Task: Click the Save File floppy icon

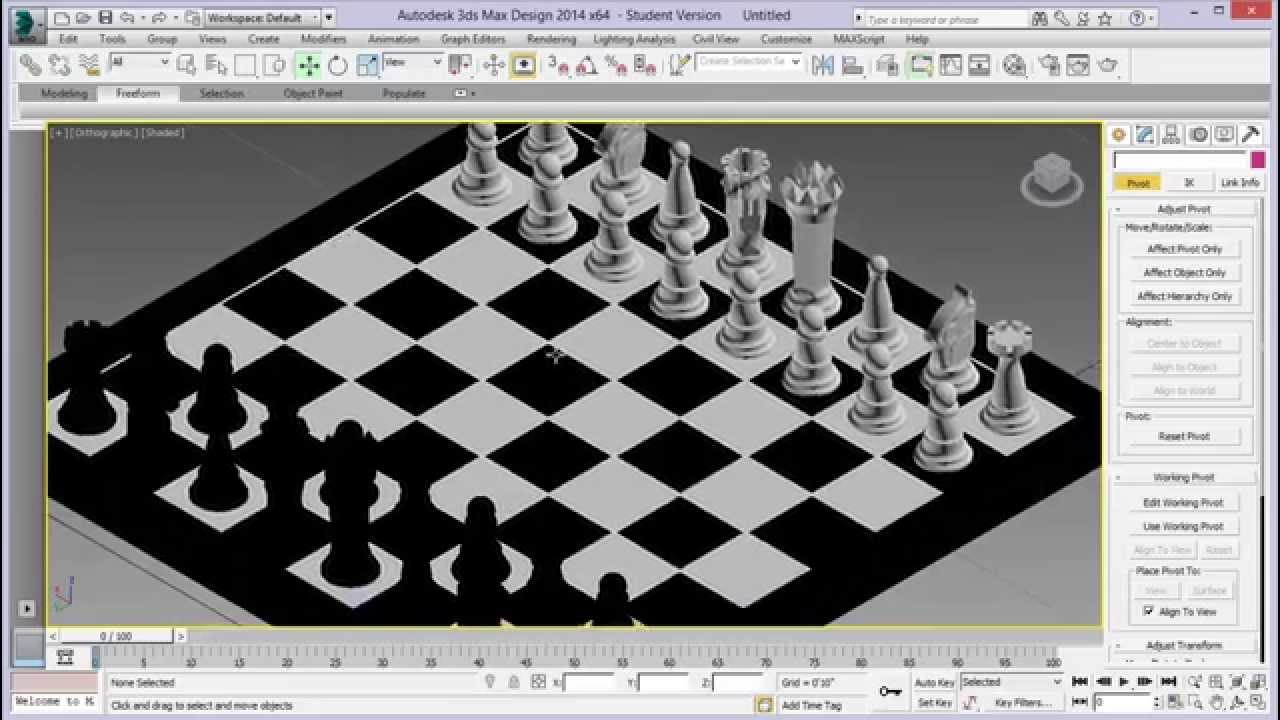Action: coord(105,18)
